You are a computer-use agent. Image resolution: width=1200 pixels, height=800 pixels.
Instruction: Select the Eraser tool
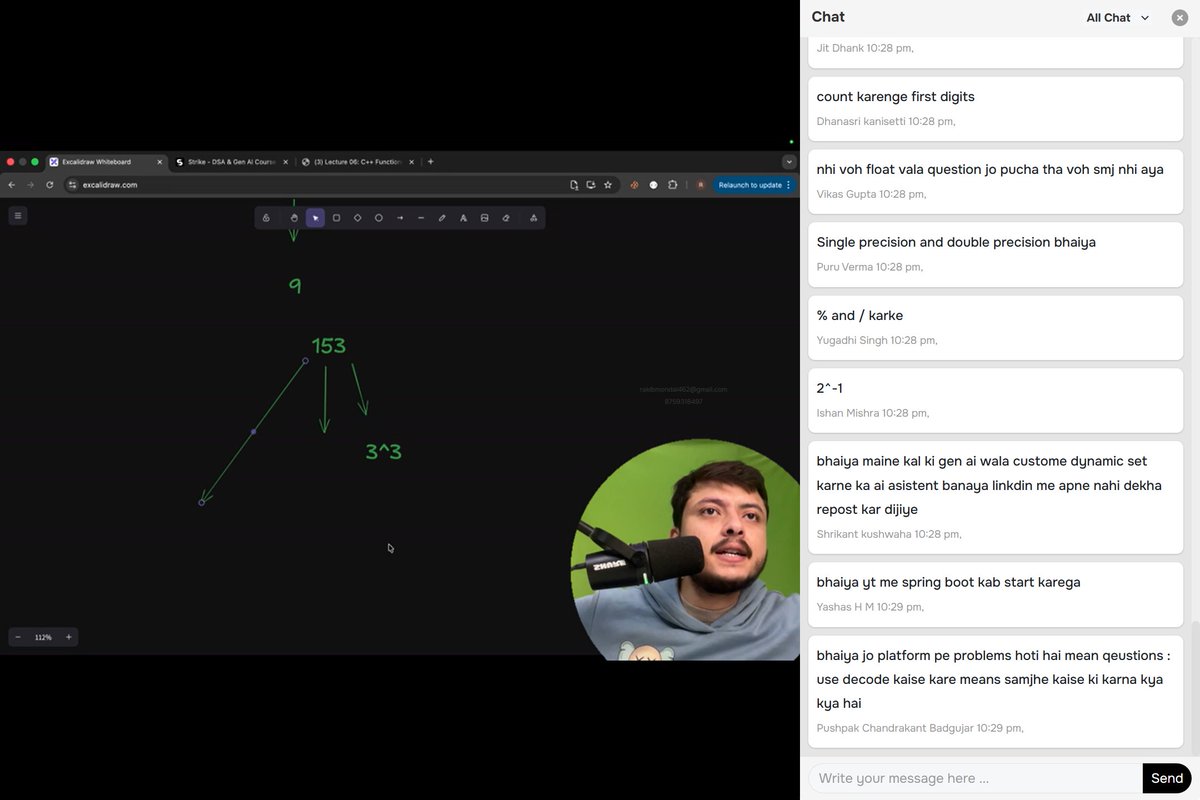[506, 218]
